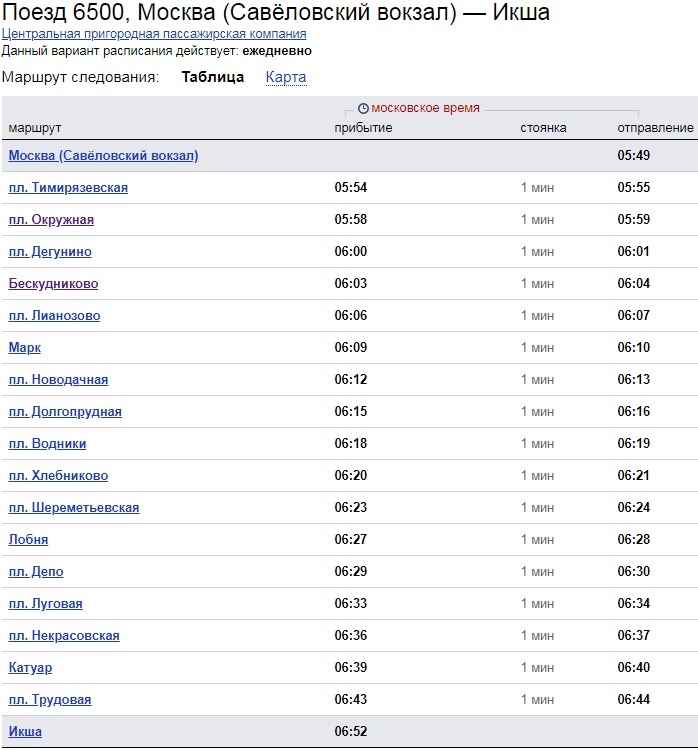698x750 pixels.
Task: Open the Марк station link
Action: point(24,348)
